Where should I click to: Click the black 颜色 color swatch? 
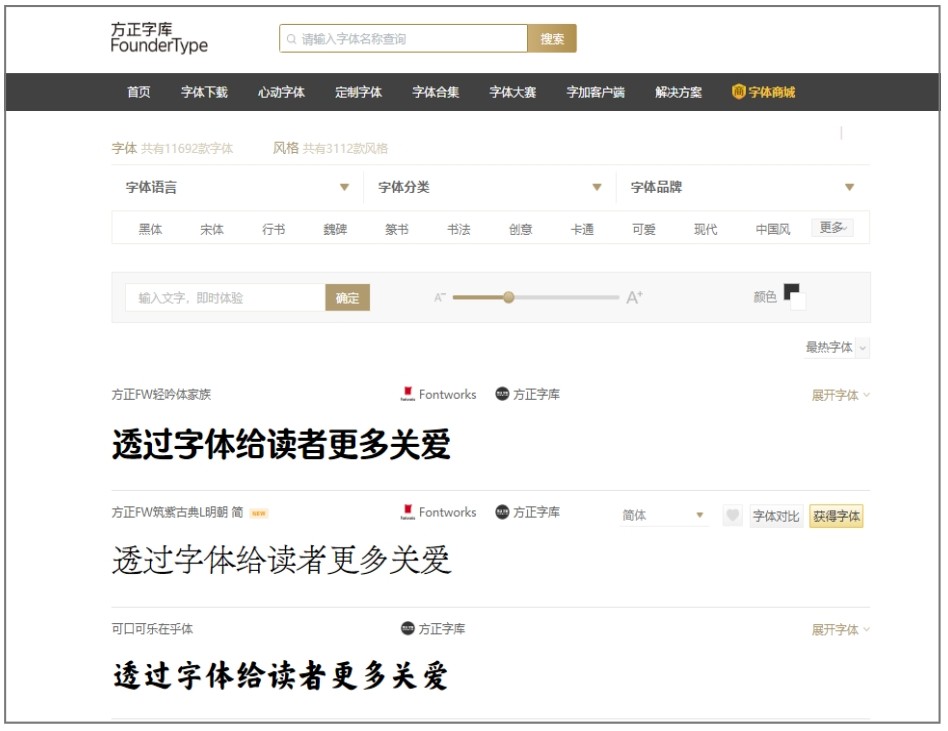click(791, 292)
